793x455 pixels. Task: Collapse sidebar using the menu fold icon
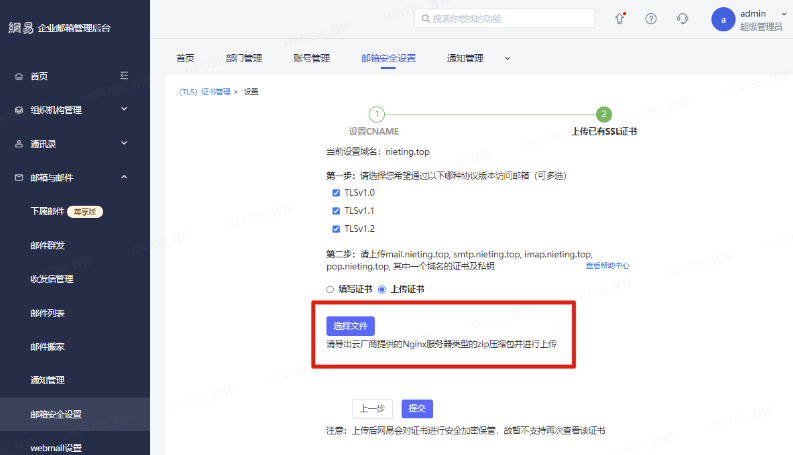[x=124, y=75]
